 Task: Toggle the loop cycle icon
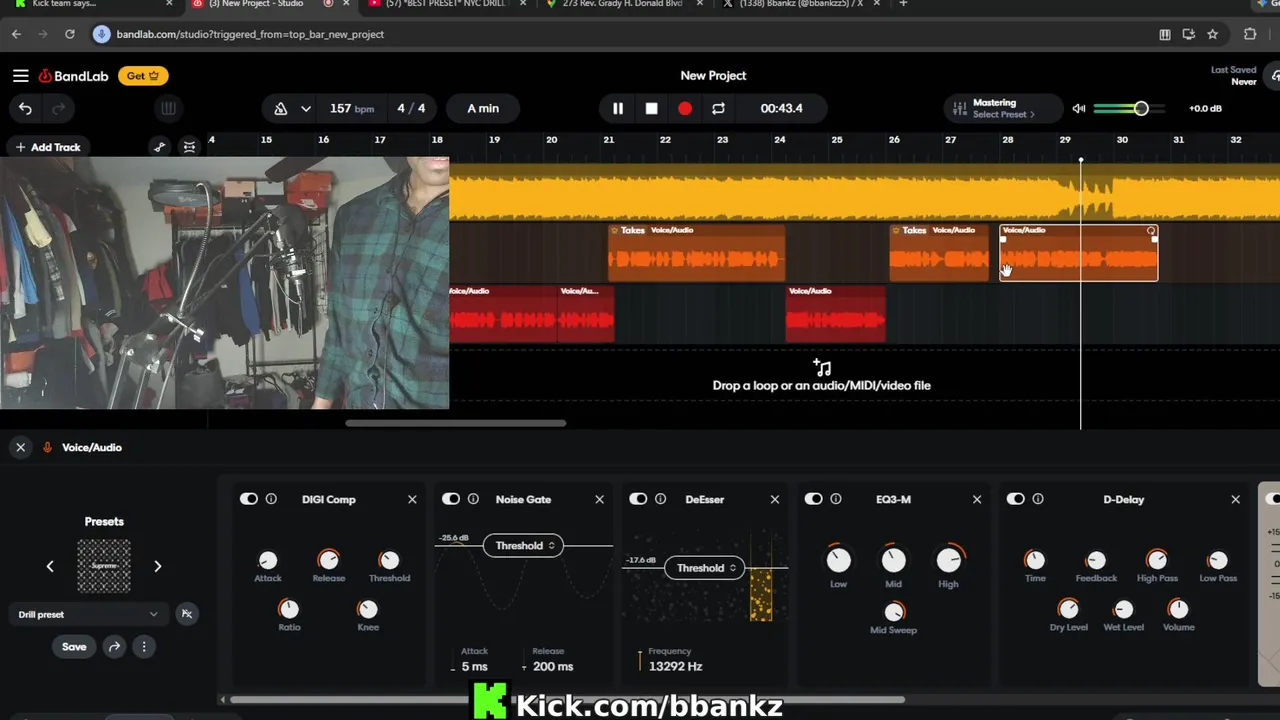[x=718, y=108]
